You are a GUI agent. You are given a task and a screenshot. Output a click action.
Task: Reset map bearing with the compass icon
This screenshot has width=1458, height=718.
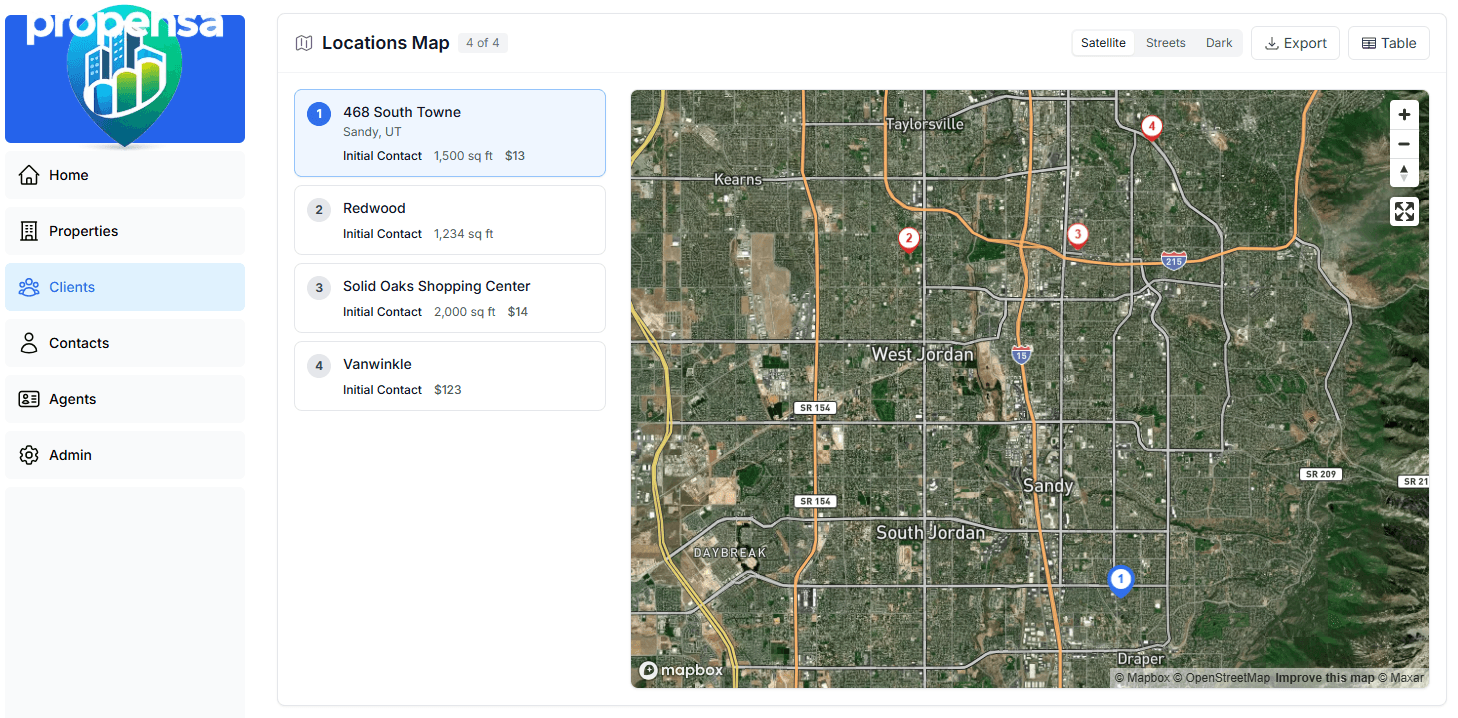pyautogui.click(x=1404, y=172)
